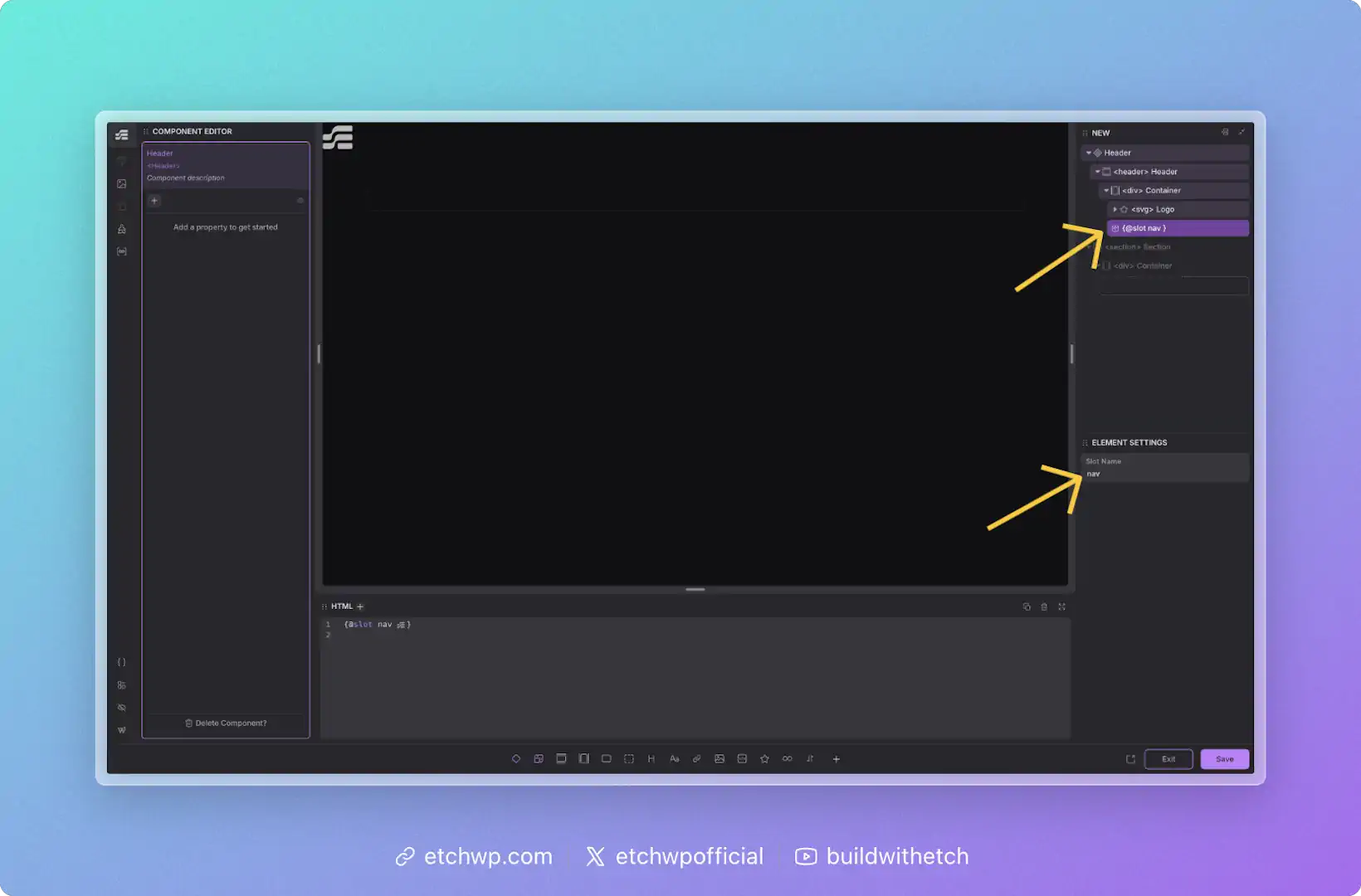This screenshot has width=1361, height=896.
Task: Add an SVG star icon element from the toolbar
Action: 764,759
